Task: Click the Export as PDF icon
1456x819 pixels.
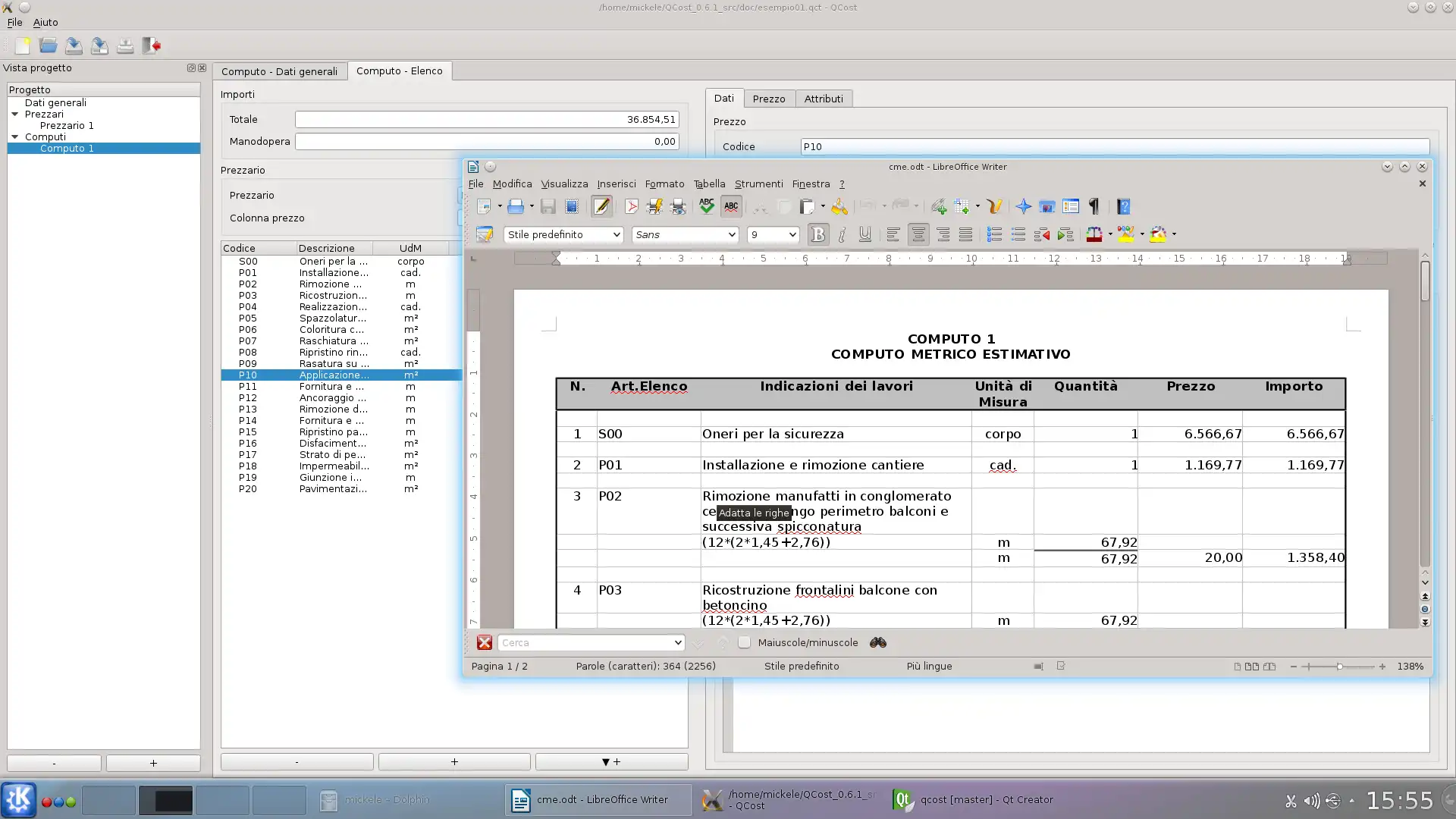Action: (631, 206)
